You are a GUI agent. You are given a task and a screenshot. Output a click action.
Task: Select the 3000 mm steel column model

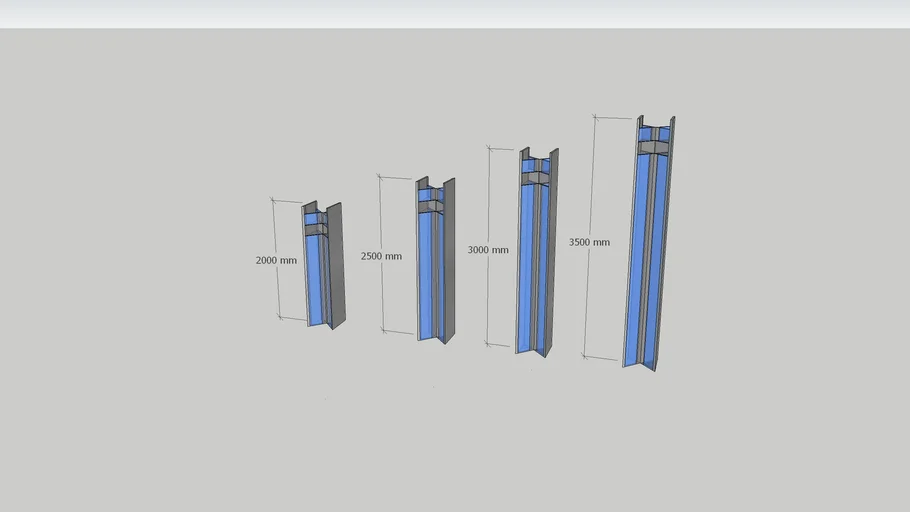point(537,252)
